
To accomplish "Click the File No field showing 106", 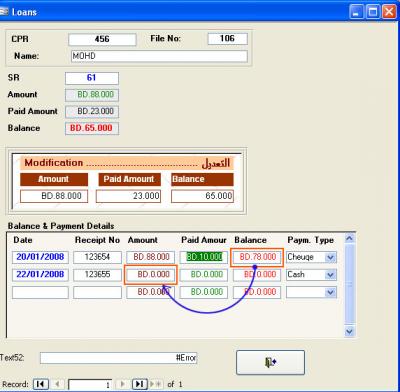I will (x=228, y=39).
